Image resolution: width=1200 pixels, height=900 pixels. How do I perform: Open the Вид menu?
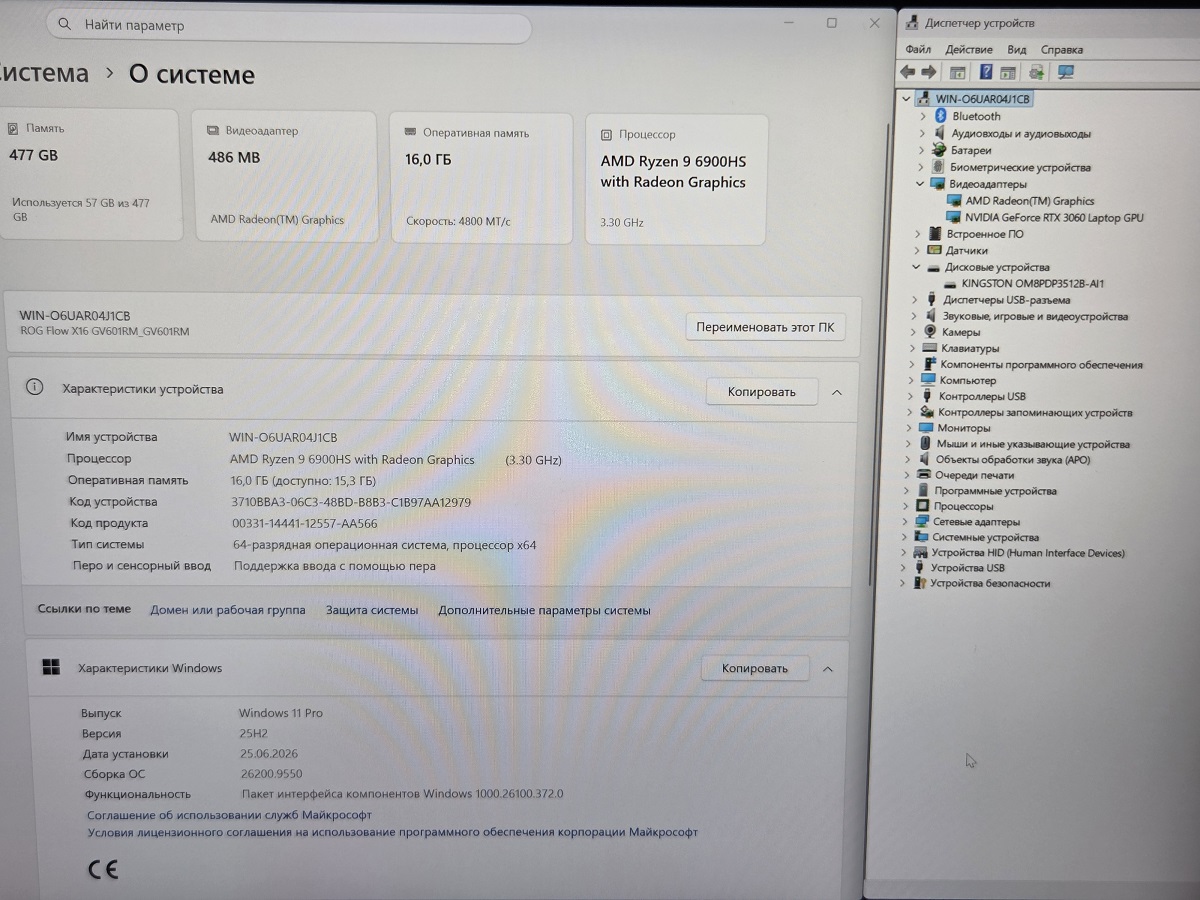(1016, 49)
